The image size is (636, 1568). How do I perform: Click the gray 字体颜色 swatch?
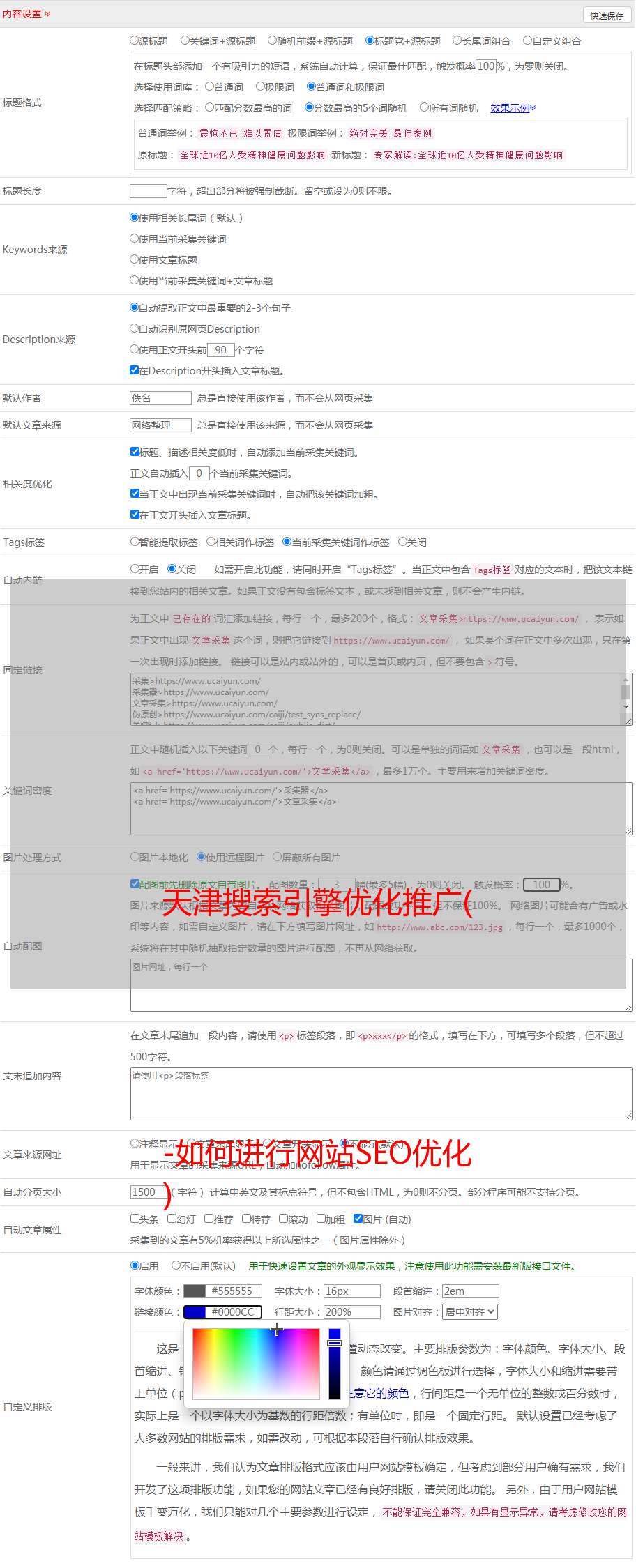(195, 1291)
